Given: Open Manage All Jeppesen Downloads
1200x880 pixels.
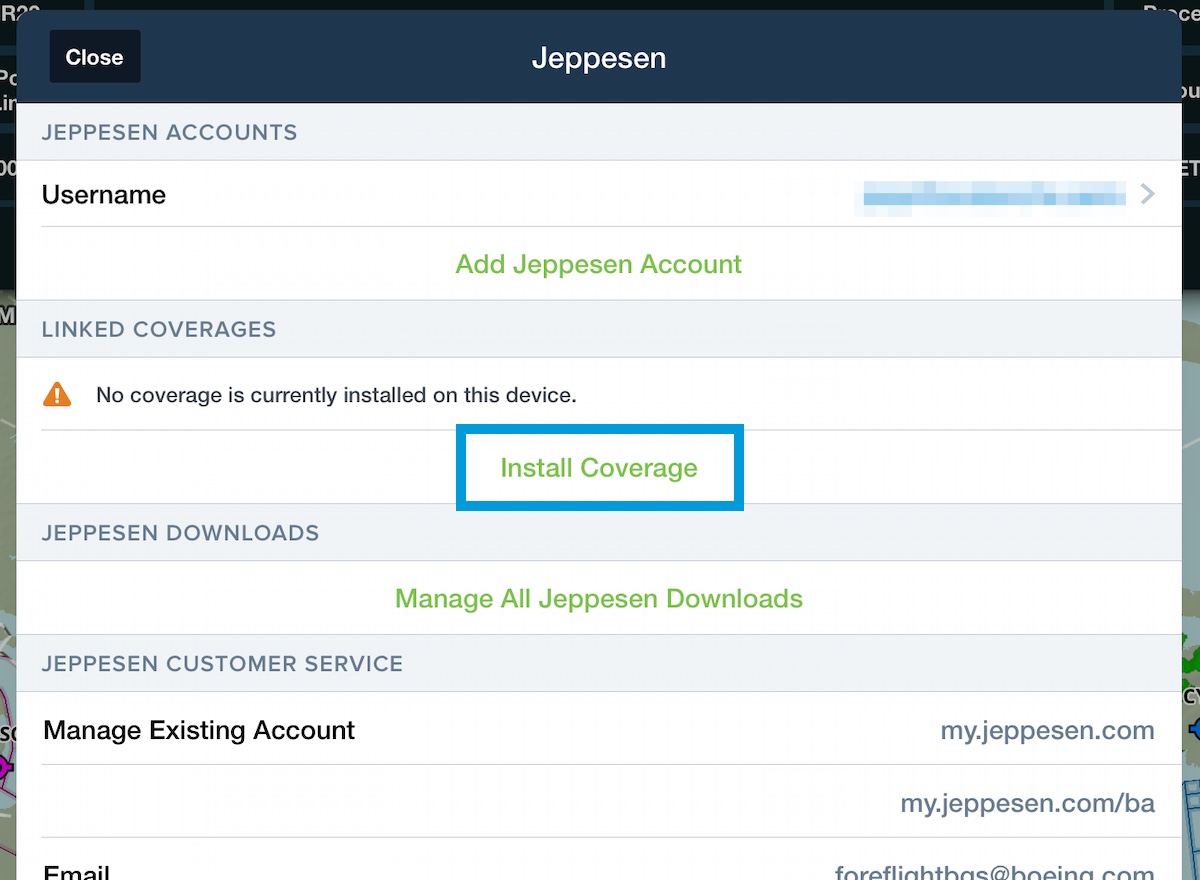Looking at the screenshot, I should (x=598, y=599).
